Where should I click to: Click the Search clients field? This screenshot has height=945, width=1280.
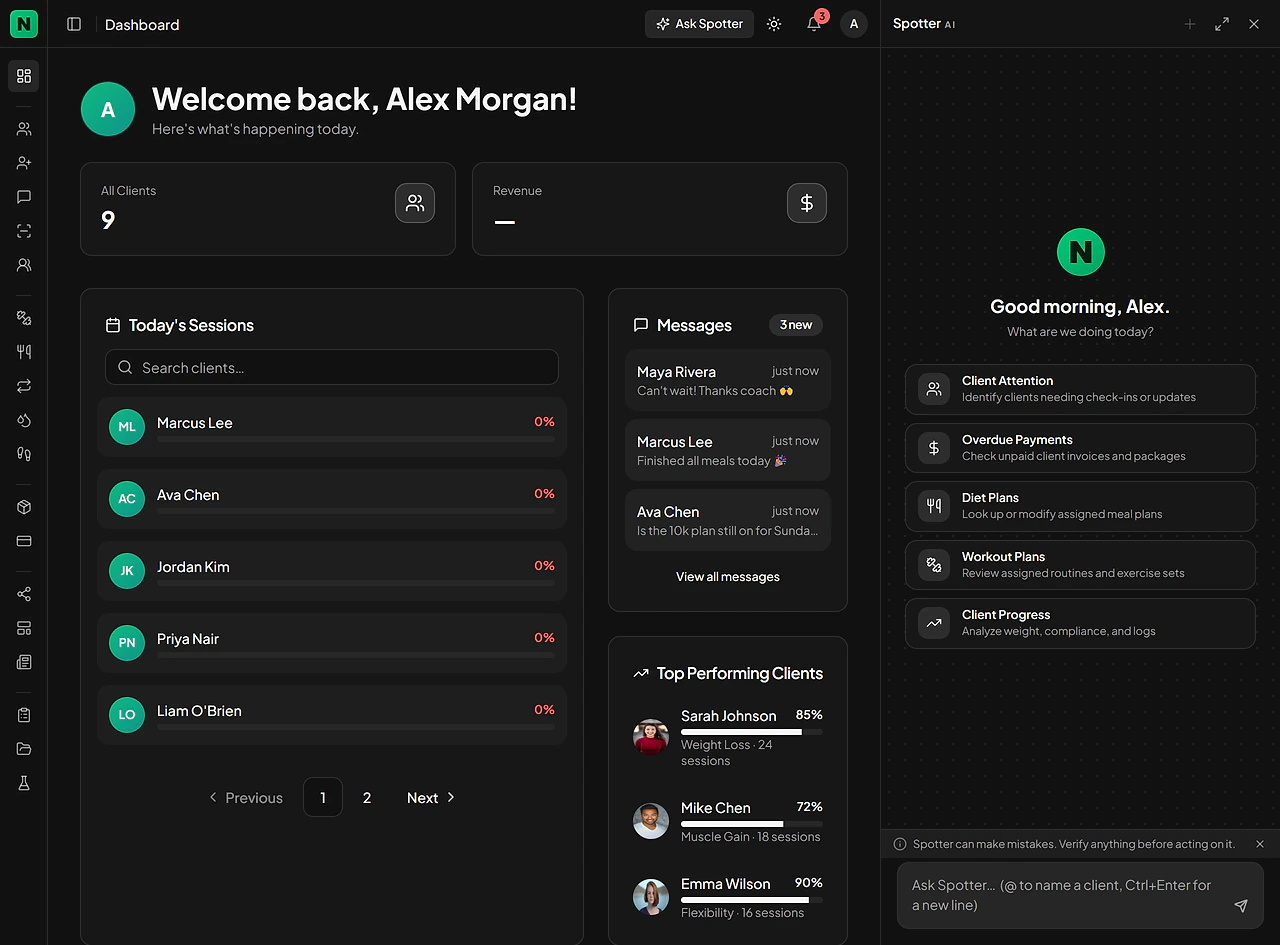point(332,367)
